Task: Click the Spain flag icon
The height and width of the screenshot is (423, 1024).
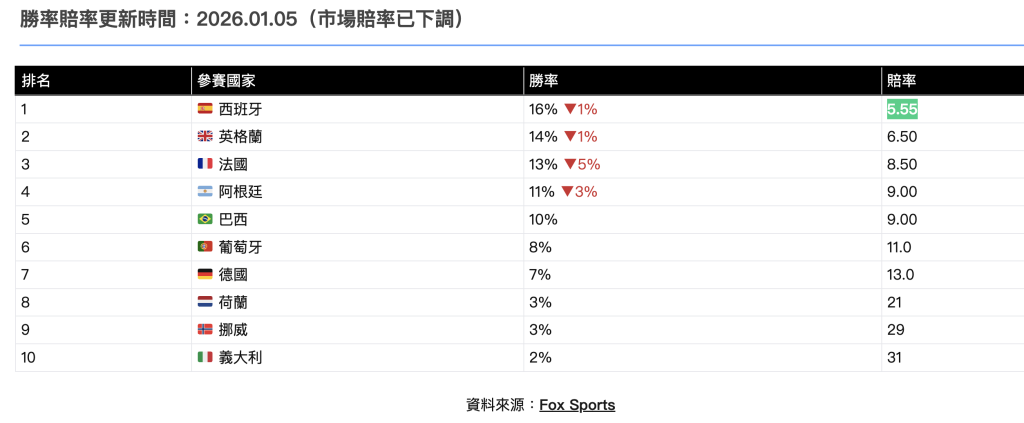Action: tap(205, 109)
